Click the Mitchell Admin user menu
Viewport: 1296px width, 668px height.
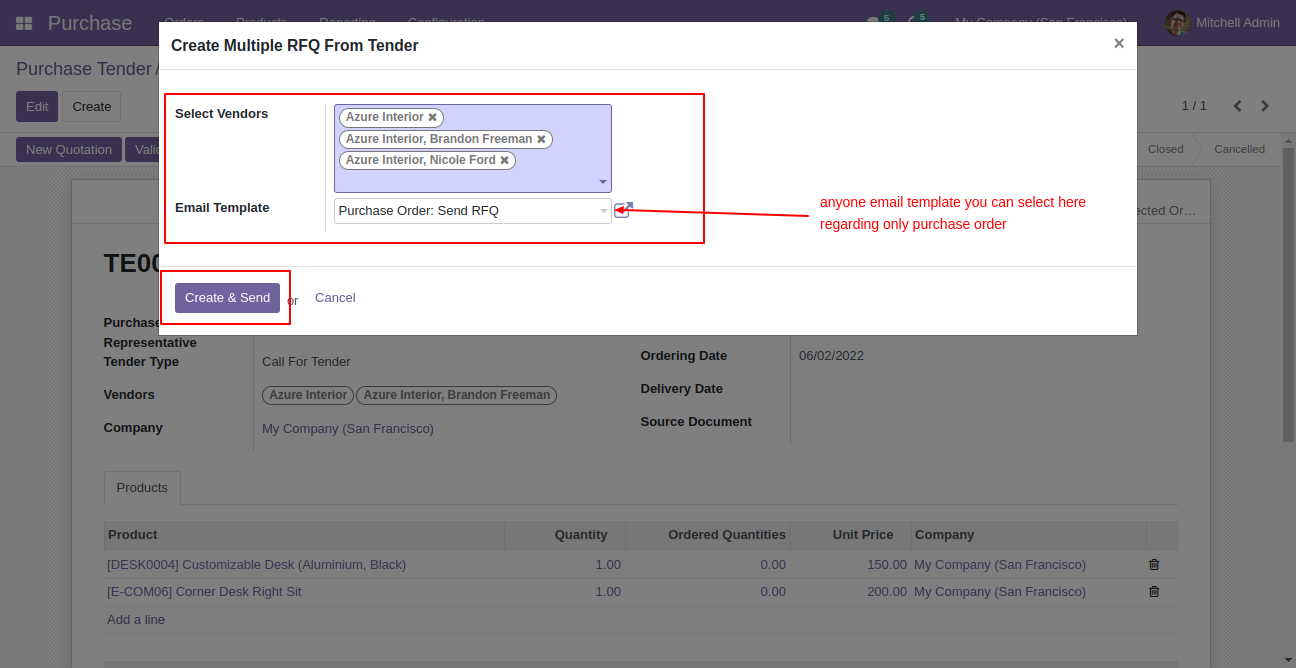(1222, 23)
